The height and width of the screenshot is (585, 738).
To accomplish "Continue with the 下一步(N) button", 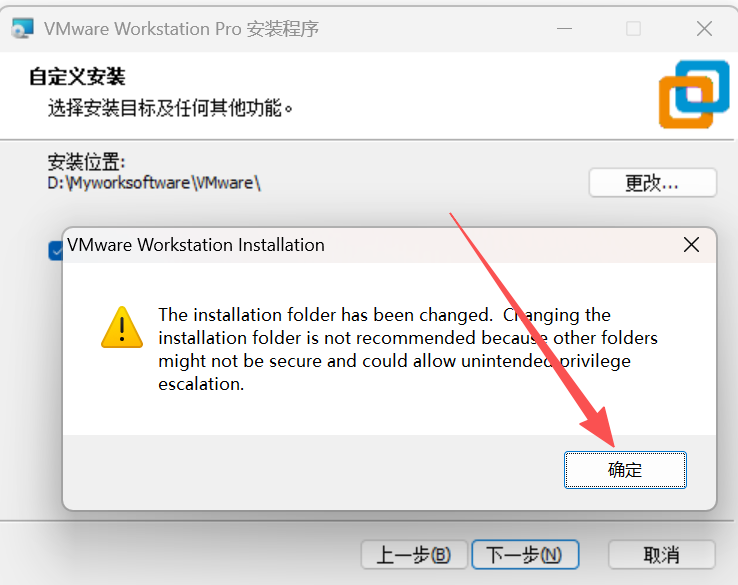I will point(525,555).
